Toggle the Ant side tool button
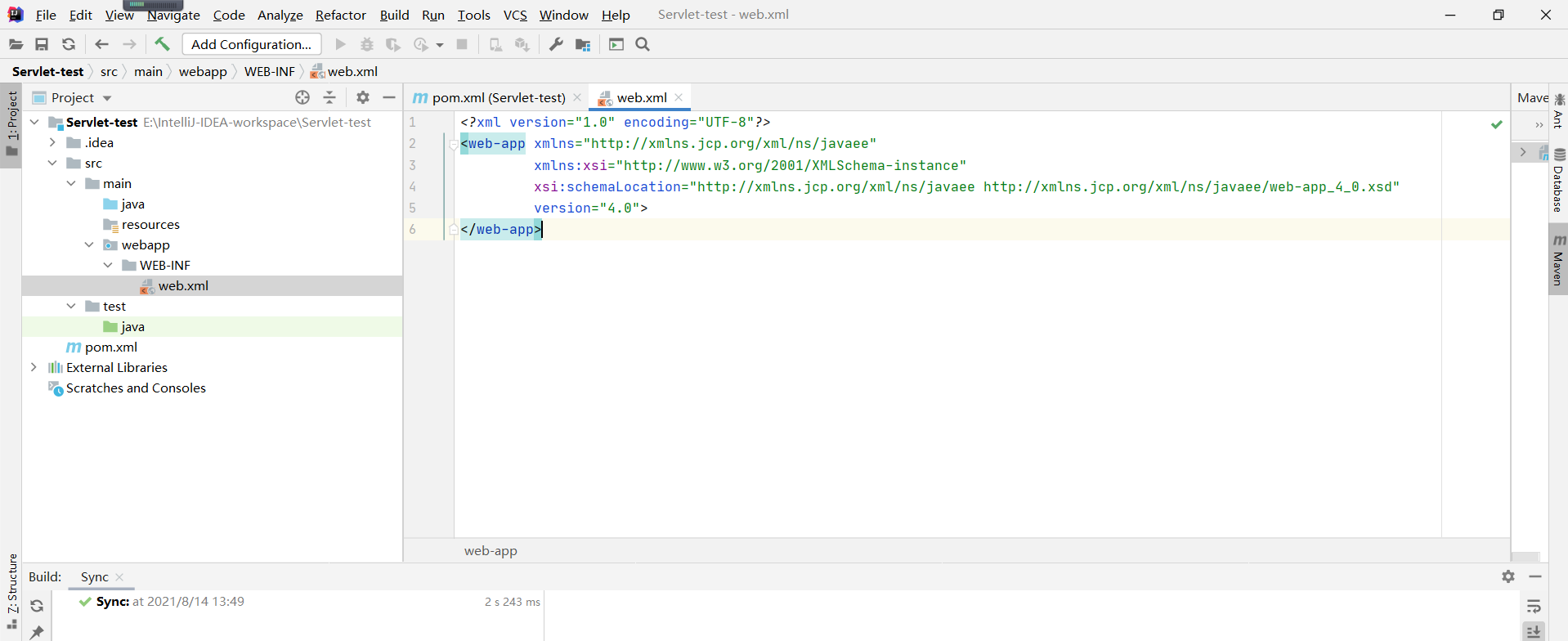1568x641 pixels. point(1558,112)
